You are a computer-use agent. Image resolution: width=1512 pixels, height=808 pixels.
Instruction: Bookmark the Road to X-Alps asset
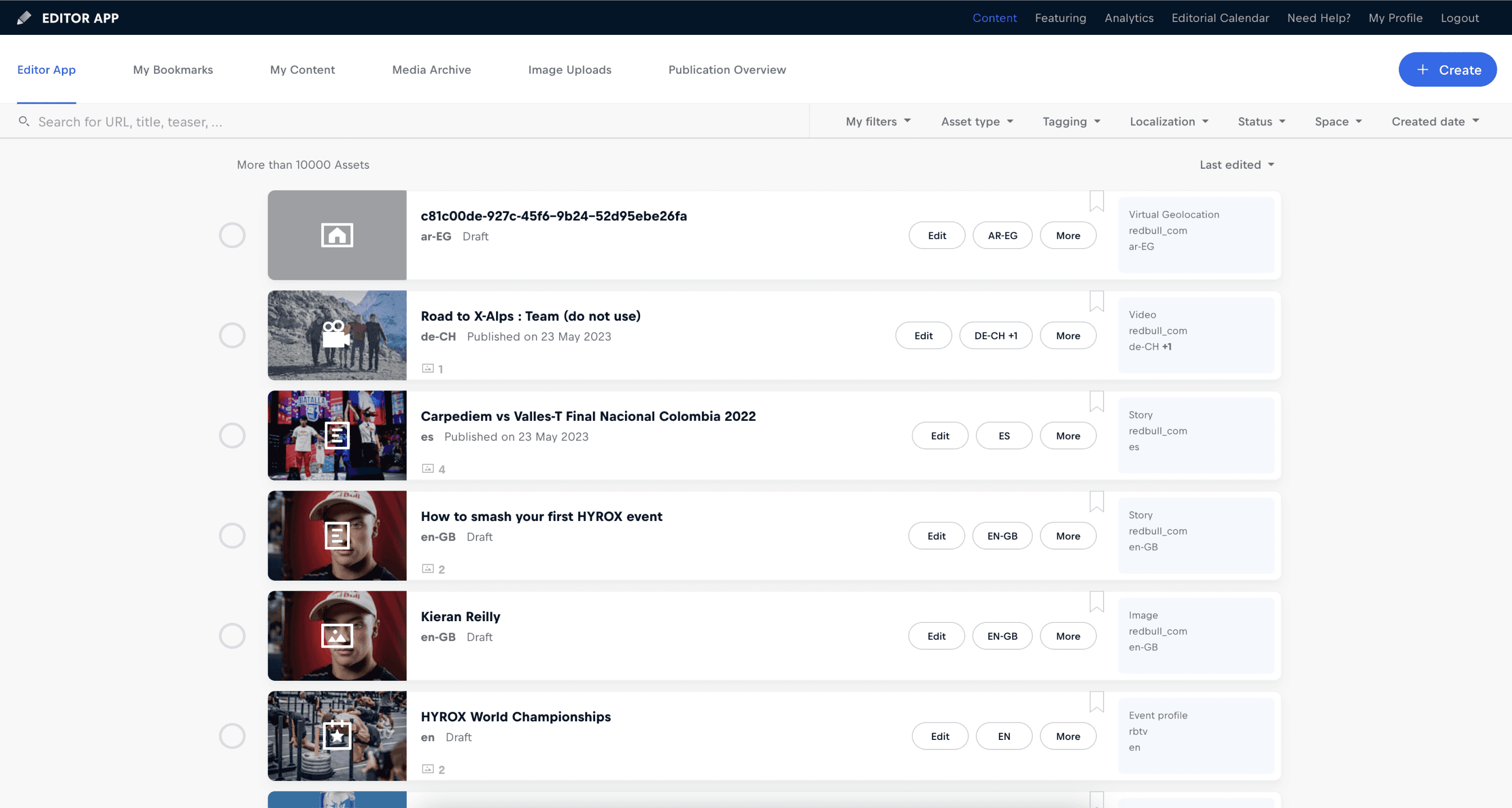point(1096,301)
